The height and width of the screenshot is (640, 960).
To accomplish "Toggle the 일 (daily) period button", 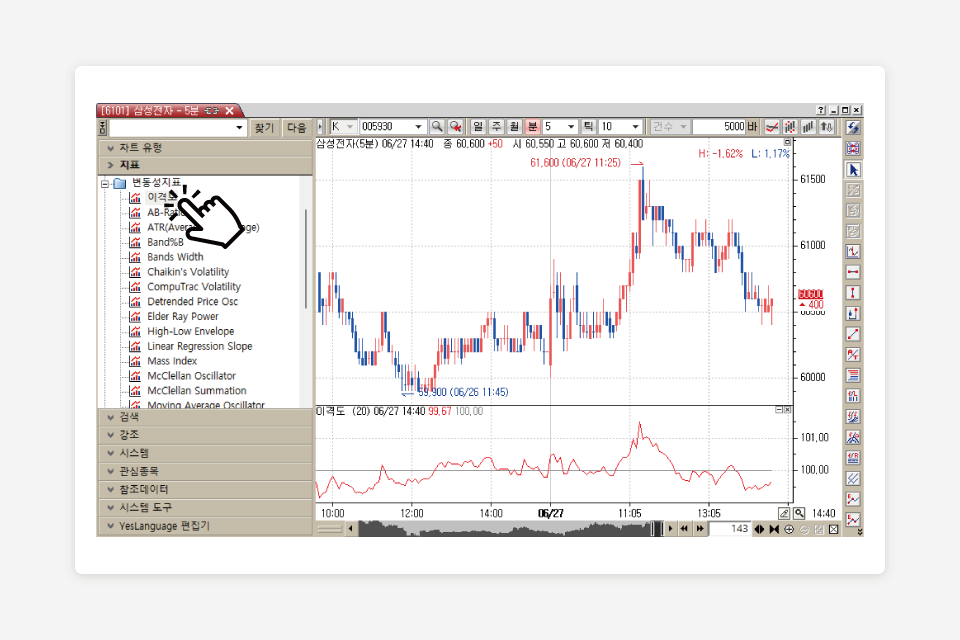I will tap(478, 127).
